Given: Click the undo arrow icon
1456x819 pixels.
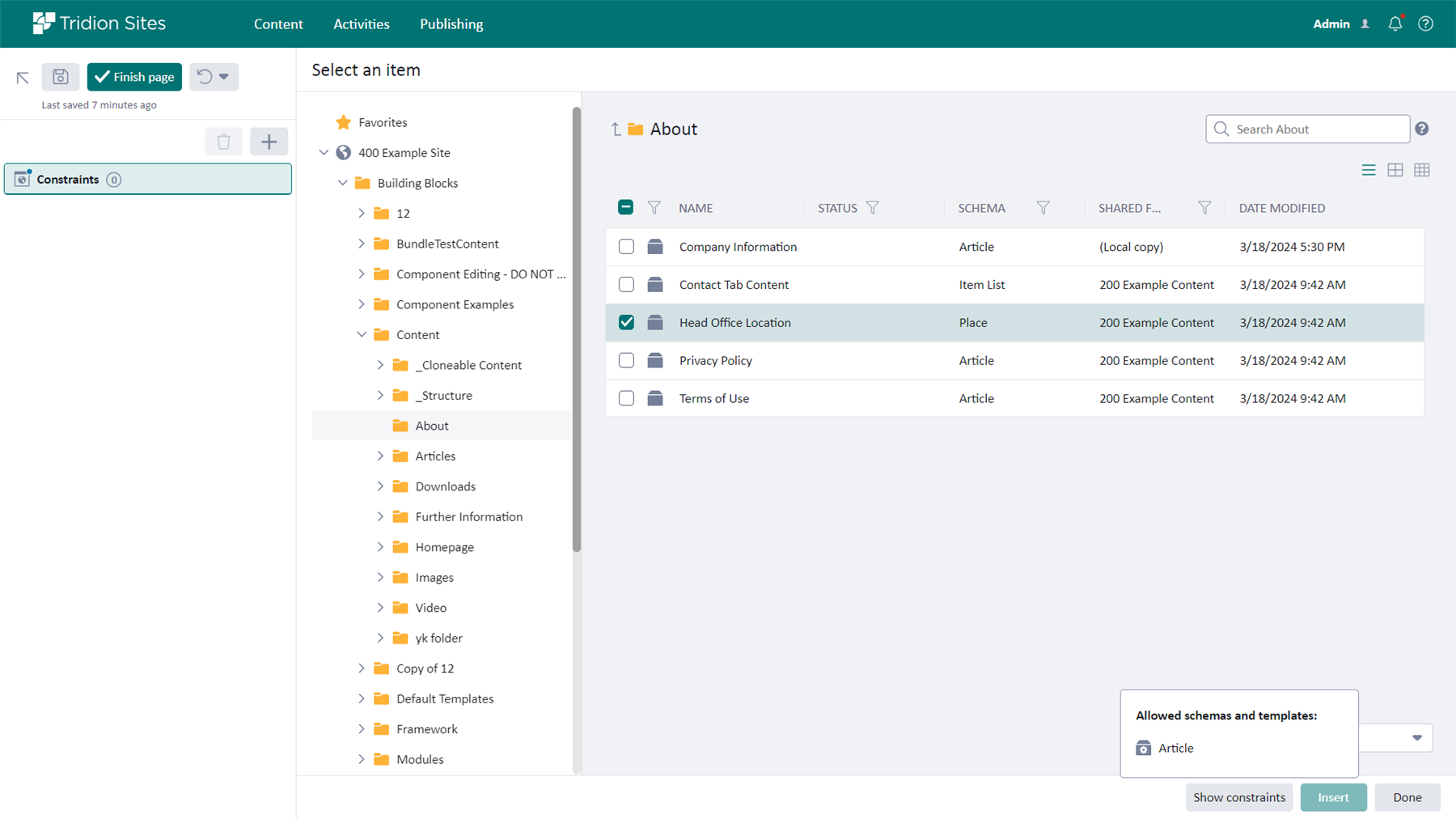Looking at the screenshot, I should 205,76.
